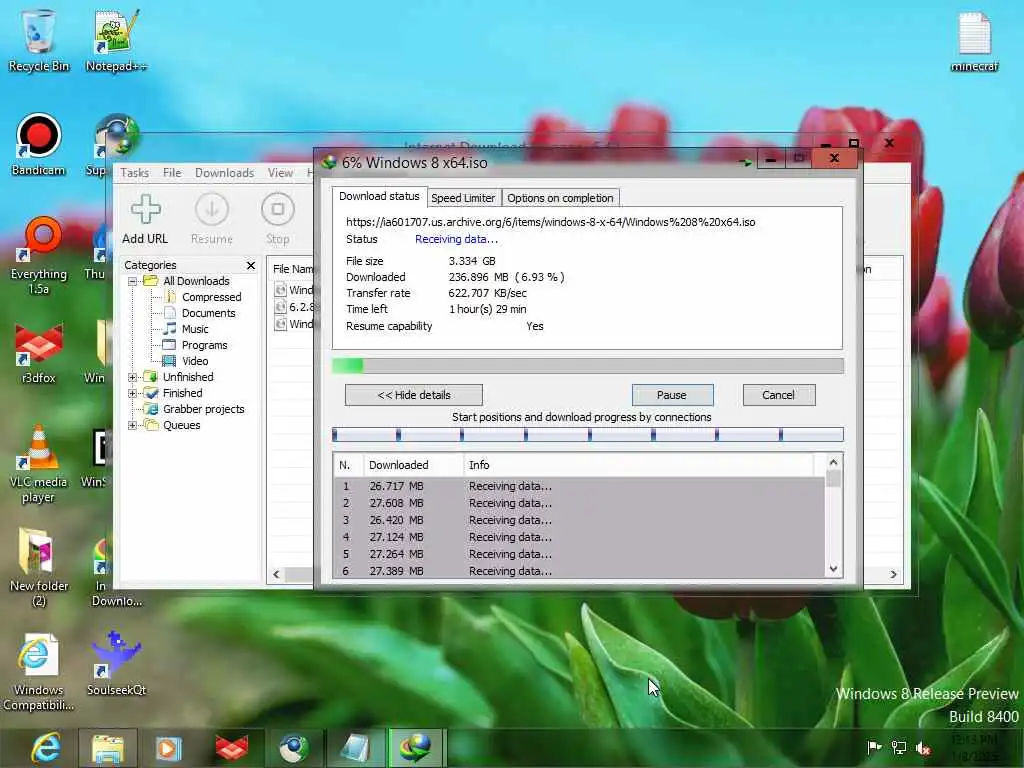Image resolution: width=1024 pixels, height=768 pixels.
Task: Open the Everything 1.5a desktop shortcut
Action: (x=39, y=256)
